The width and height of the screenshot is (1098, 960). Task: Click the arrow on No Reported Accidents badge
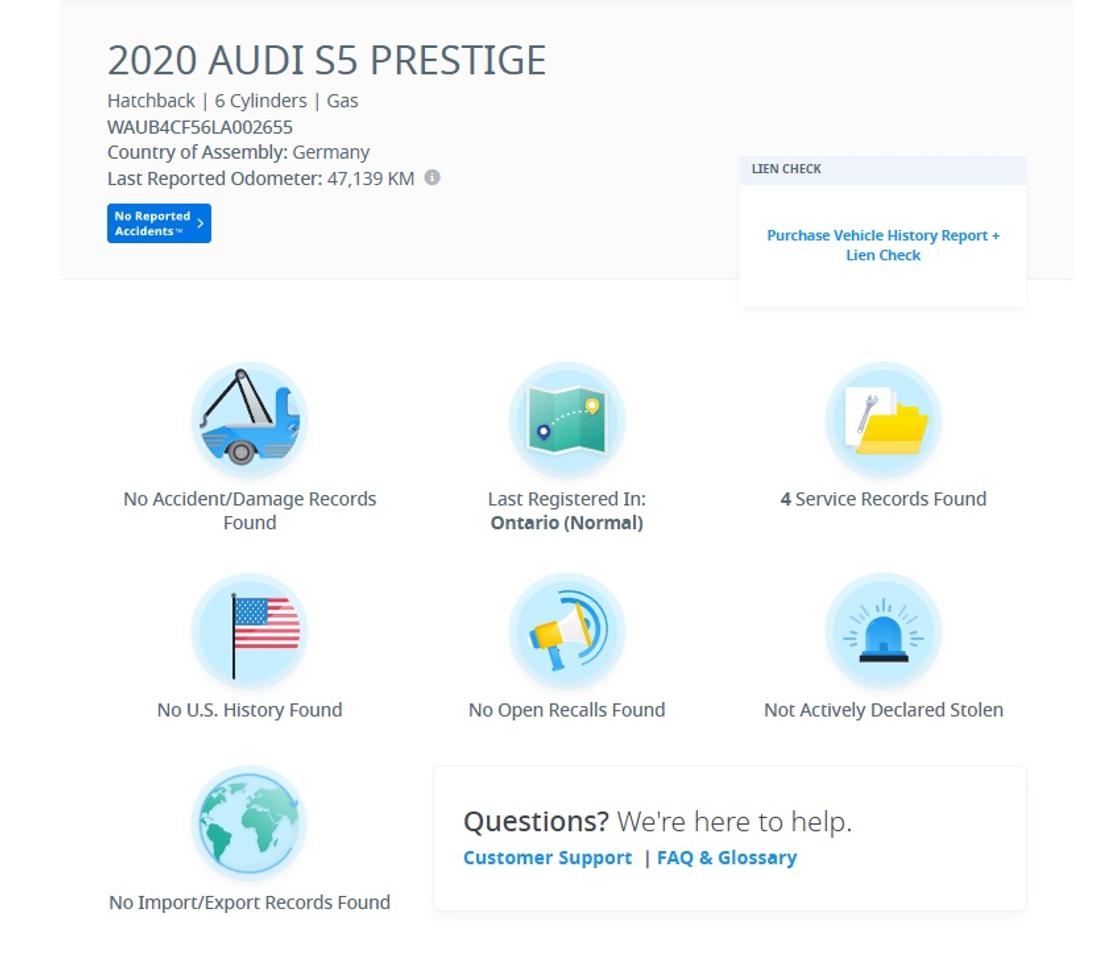[x=200, y=223]
